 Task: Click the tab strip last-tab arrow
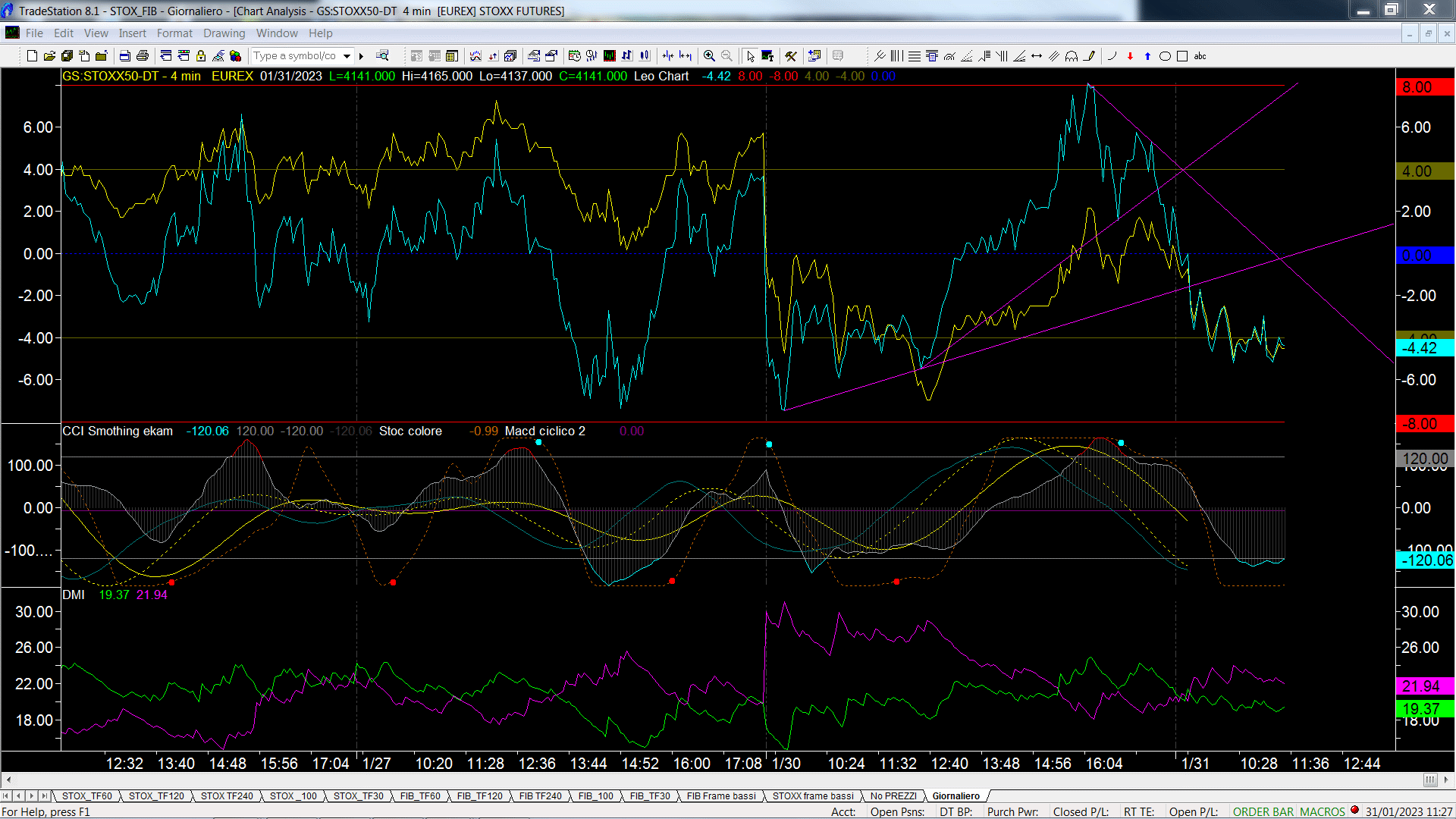(x=44, y=796)
